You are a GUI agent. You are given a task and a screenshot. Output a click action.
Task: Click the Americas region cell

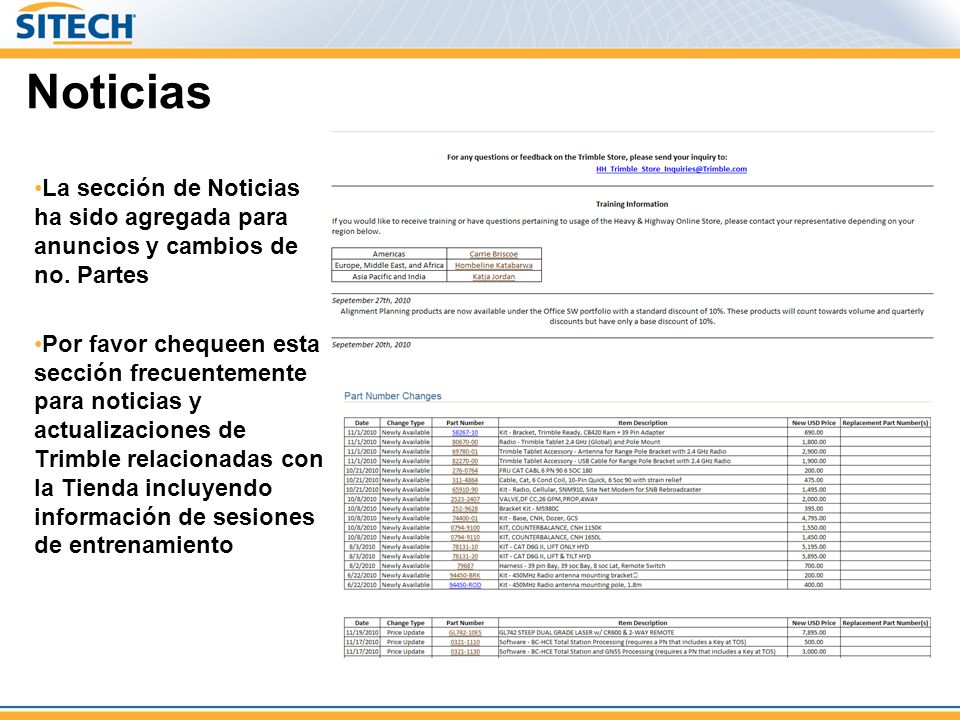coord(389,253)
